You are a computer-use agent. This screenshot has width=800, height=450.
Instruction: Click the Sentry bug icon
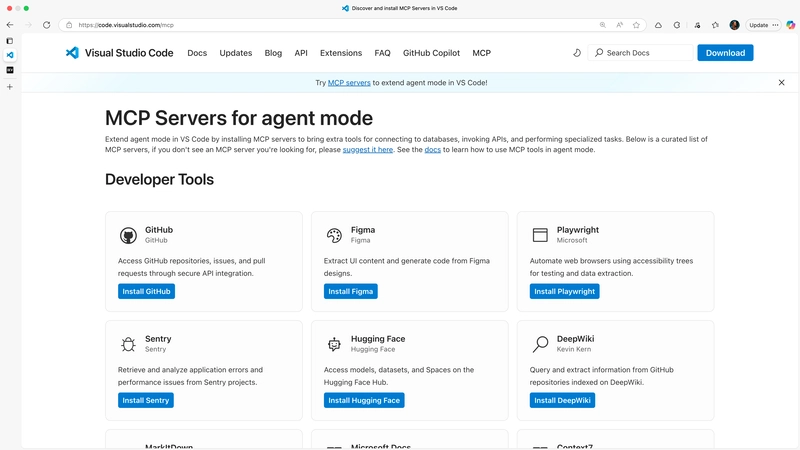(128, 344)
